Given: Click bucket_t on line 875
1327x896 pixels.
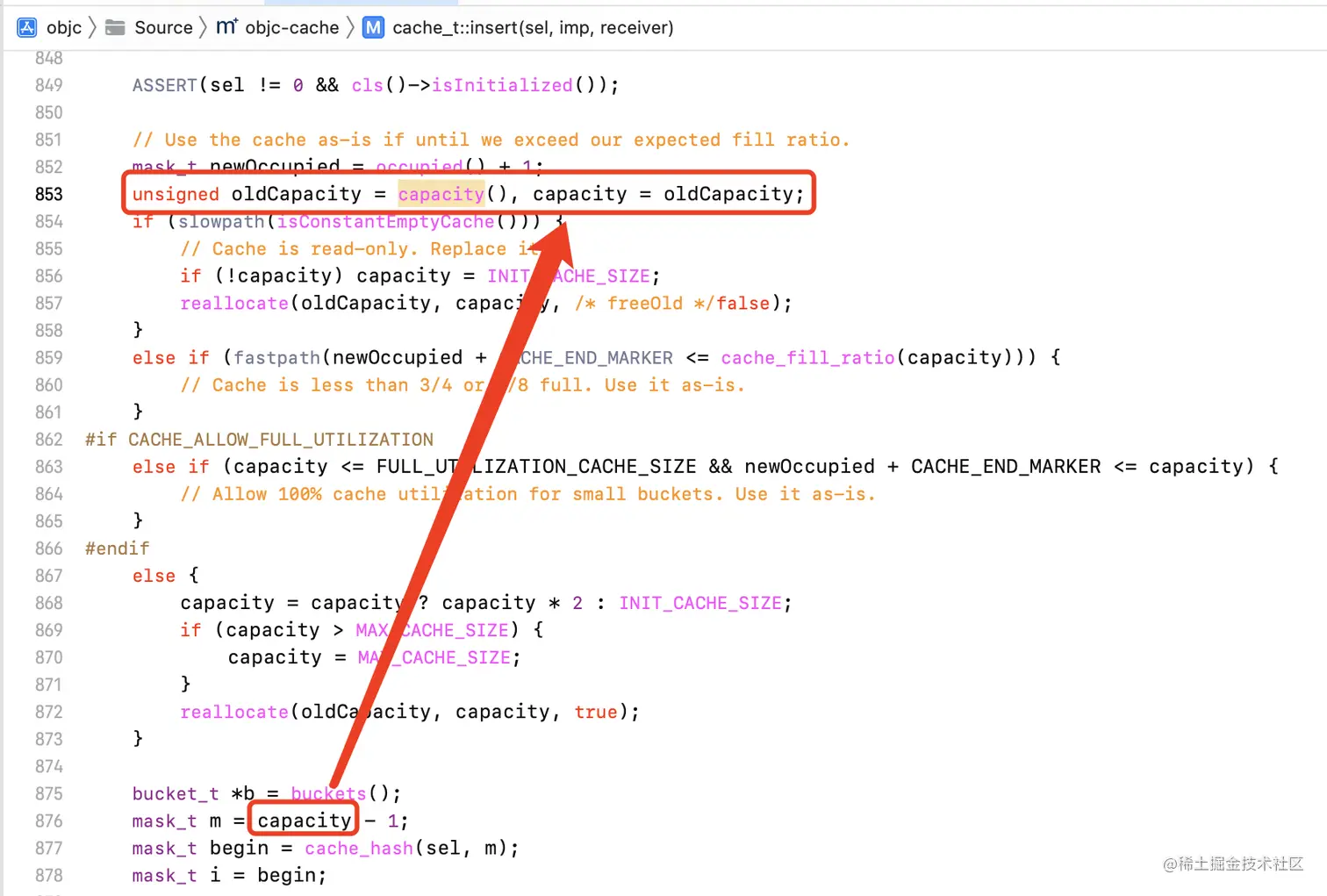Looking at the screenshot, I should point(176,793).
